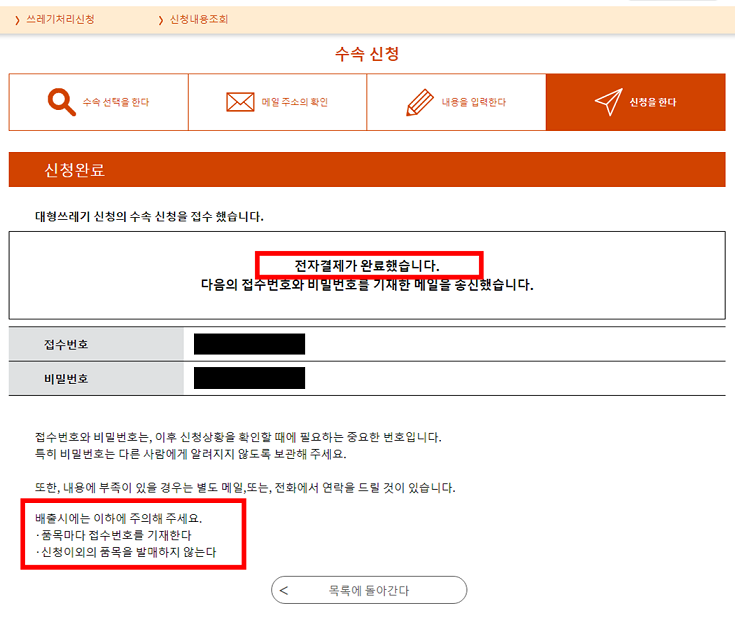The width and height of the screenshot is (735, 618).
Task: Click the redacted 비밀번호 value
Action: (x=249, y=378)
